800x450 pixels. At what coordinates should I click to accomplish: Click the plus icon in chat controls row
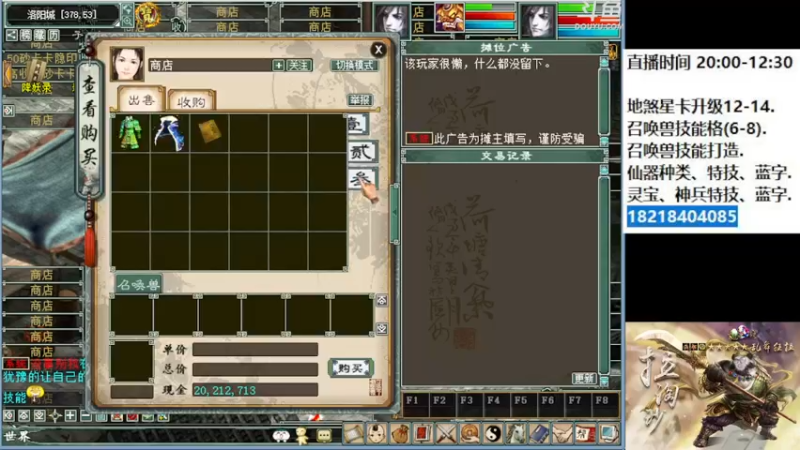click(70, 416)
